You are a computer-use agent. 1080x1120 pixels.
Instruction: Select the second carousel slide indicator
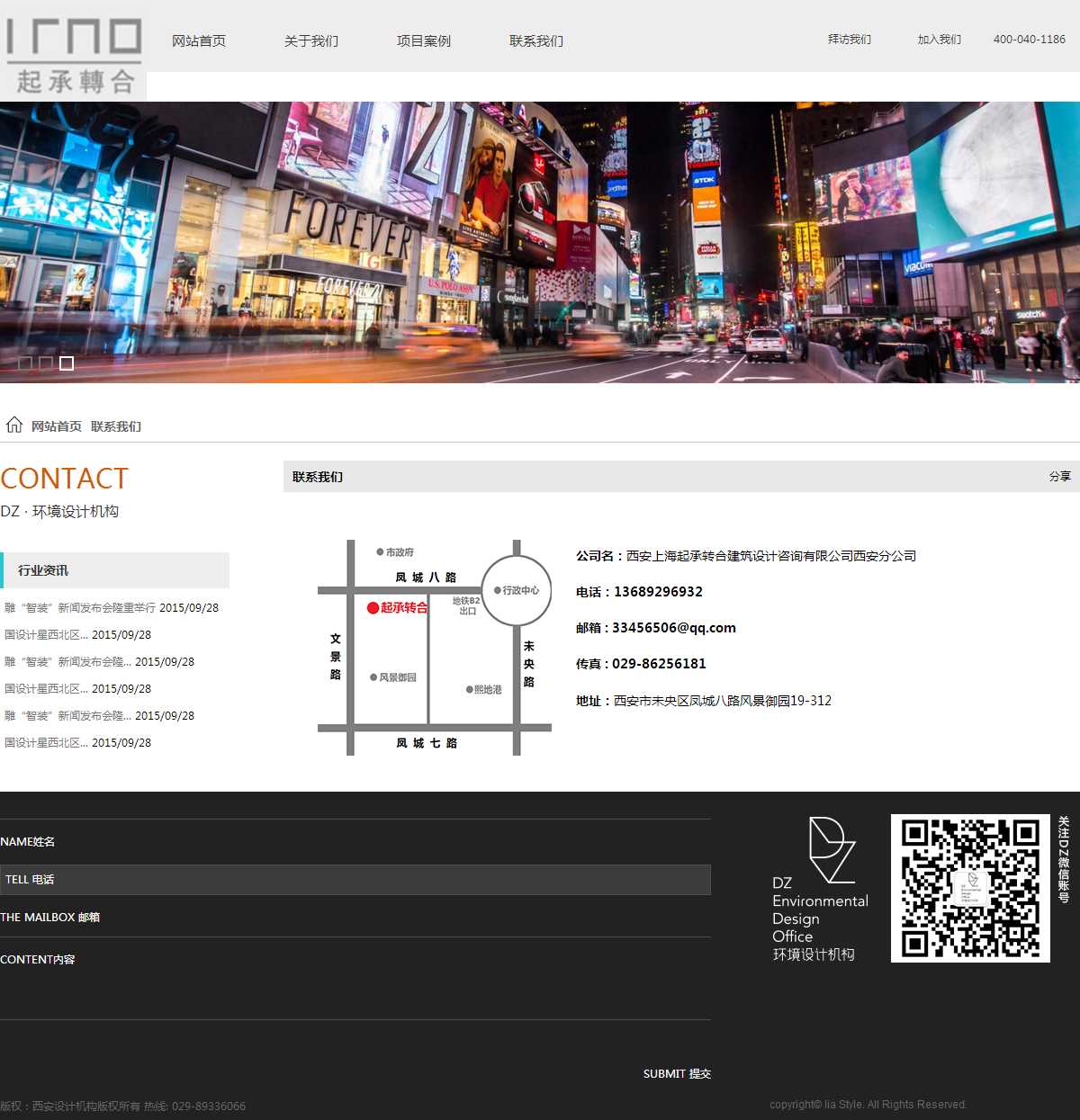coord(46,363)
